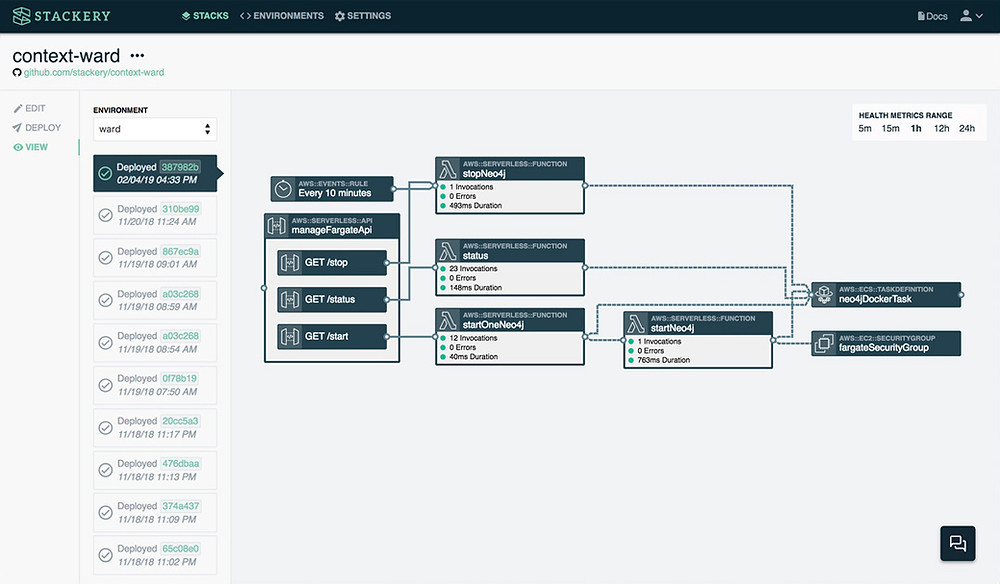1000x584 pixels.
Task: Click the clock icon on Every 10 minutes rule
Action: click(283, 189)
